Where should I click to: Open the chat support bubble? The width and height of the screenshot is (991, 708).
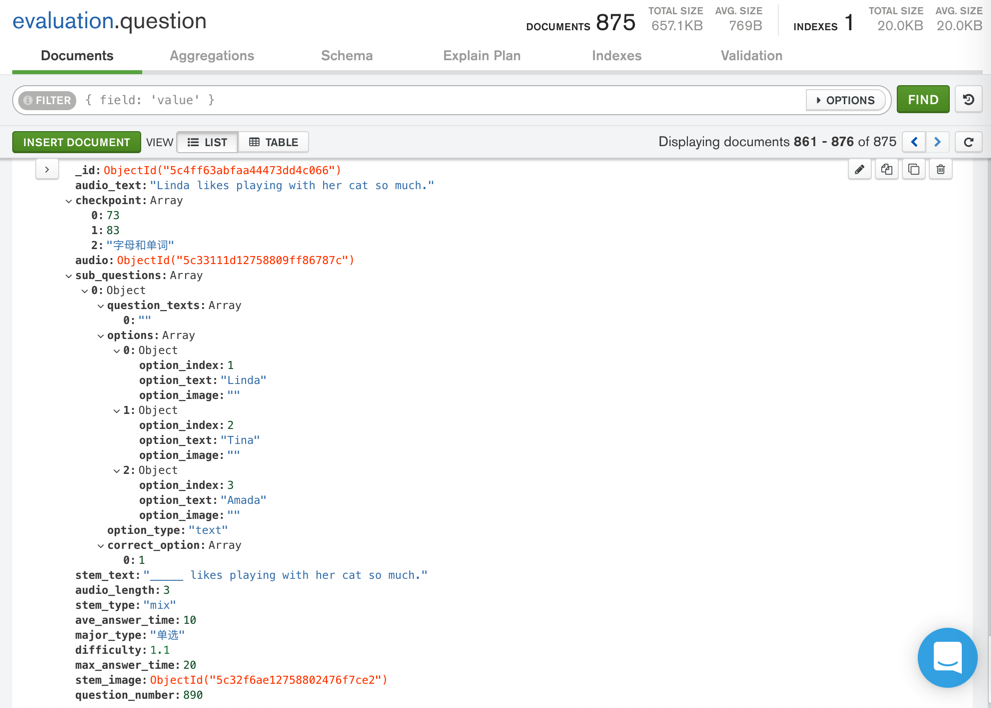947,658
